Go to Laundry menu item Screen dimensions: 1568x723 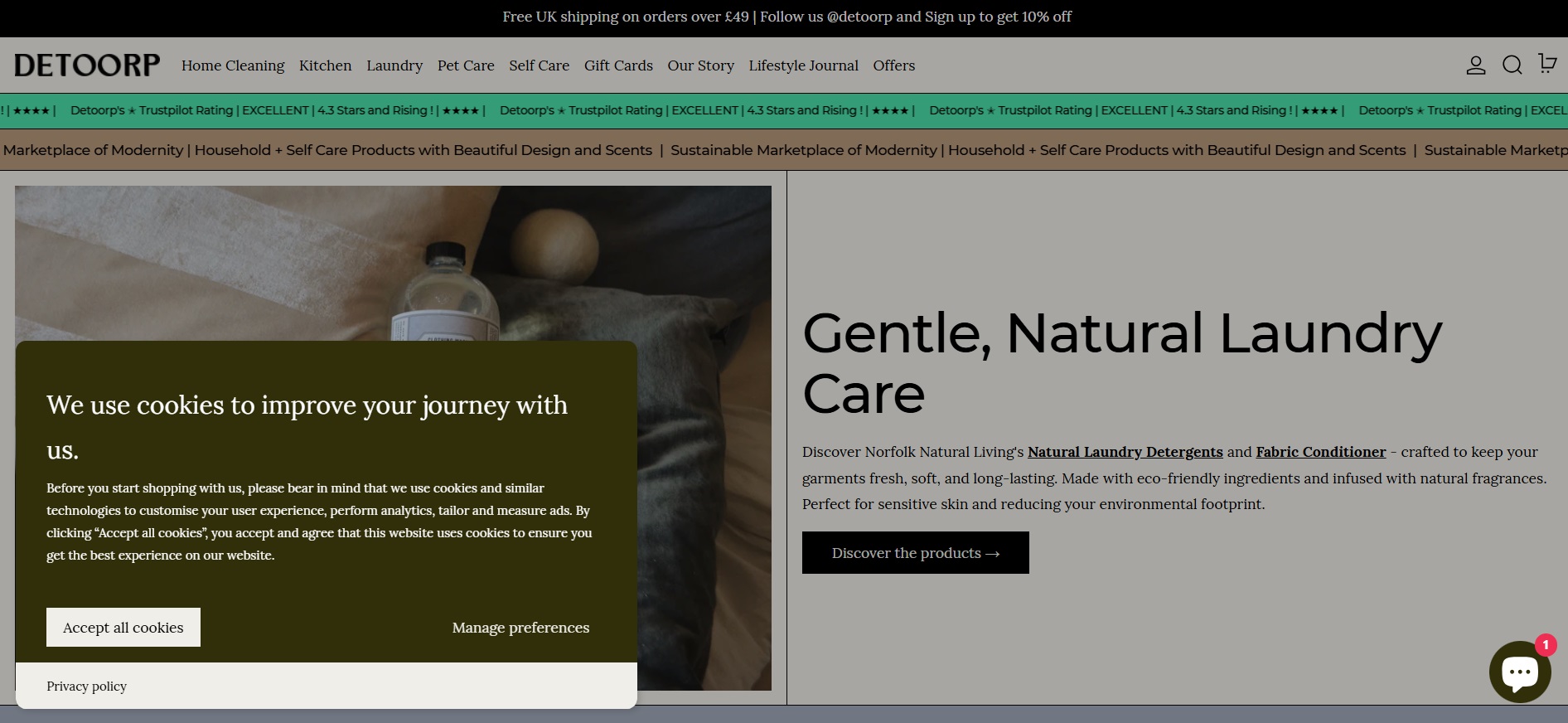tap(394, 66)
